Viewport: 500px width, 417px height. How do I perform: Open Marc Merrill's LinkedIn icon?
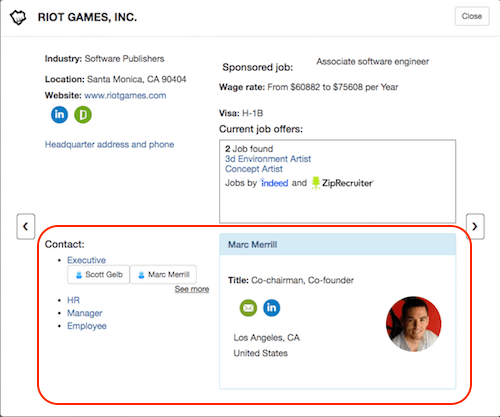point(272,308)
